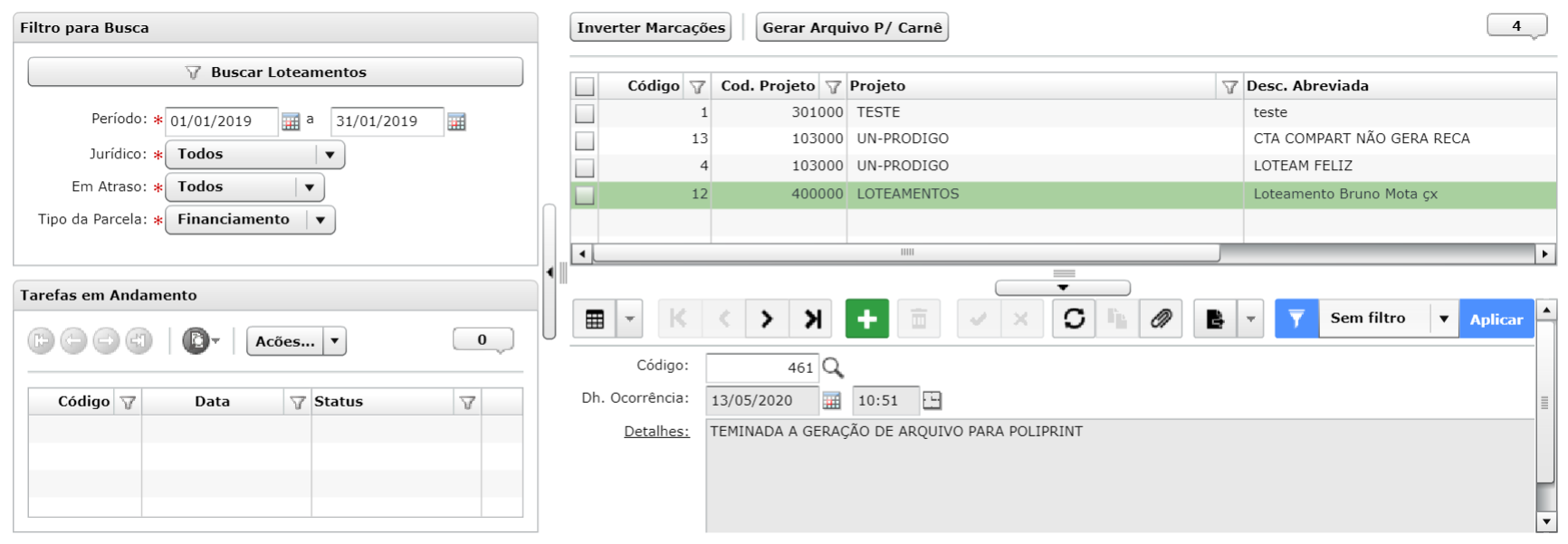1568x544 pixels.
Task: Open the export document dropdown arrow
Action: click(1250, 319)
